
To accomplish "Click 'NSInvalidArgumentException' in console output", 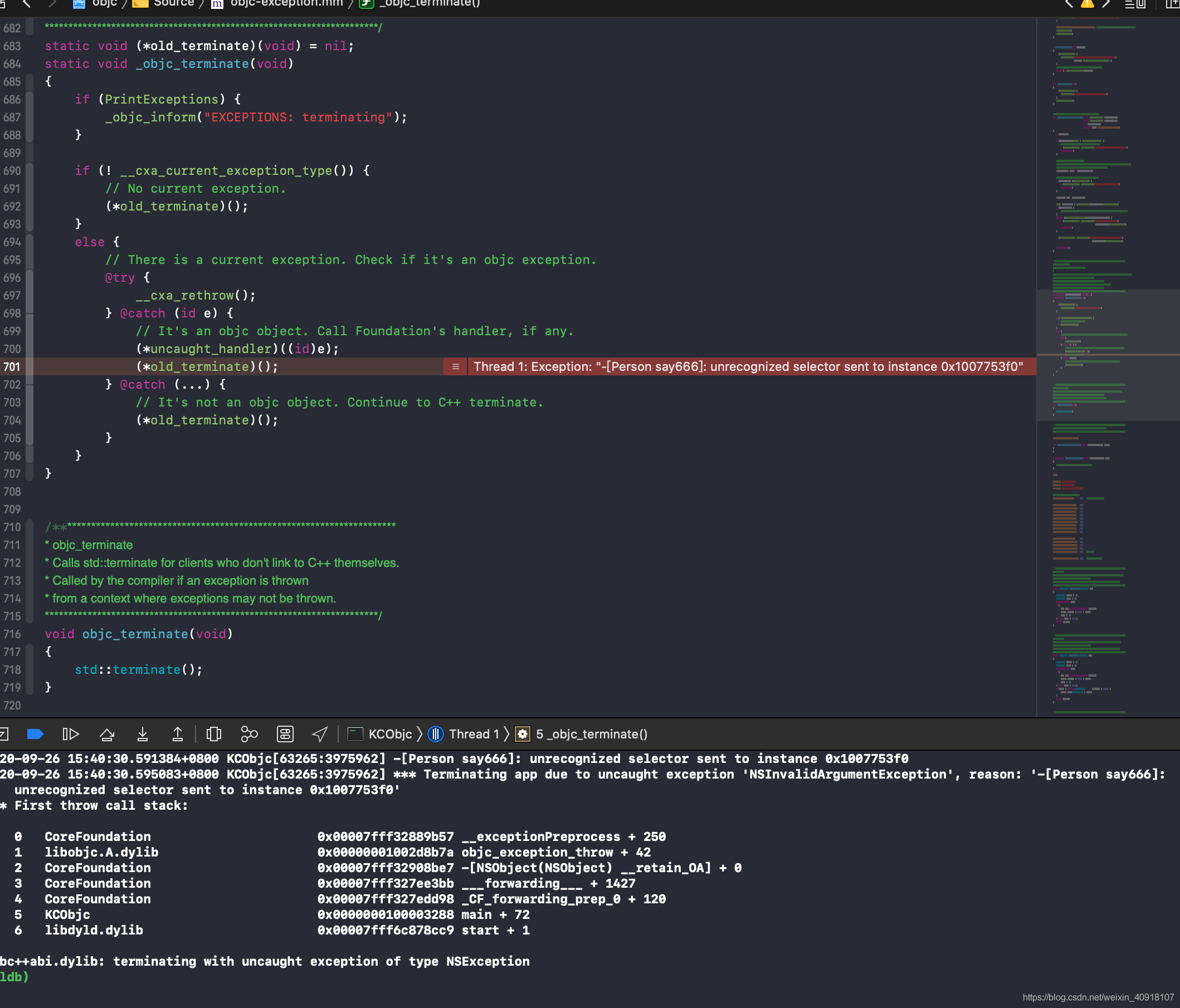I will 852,774.
